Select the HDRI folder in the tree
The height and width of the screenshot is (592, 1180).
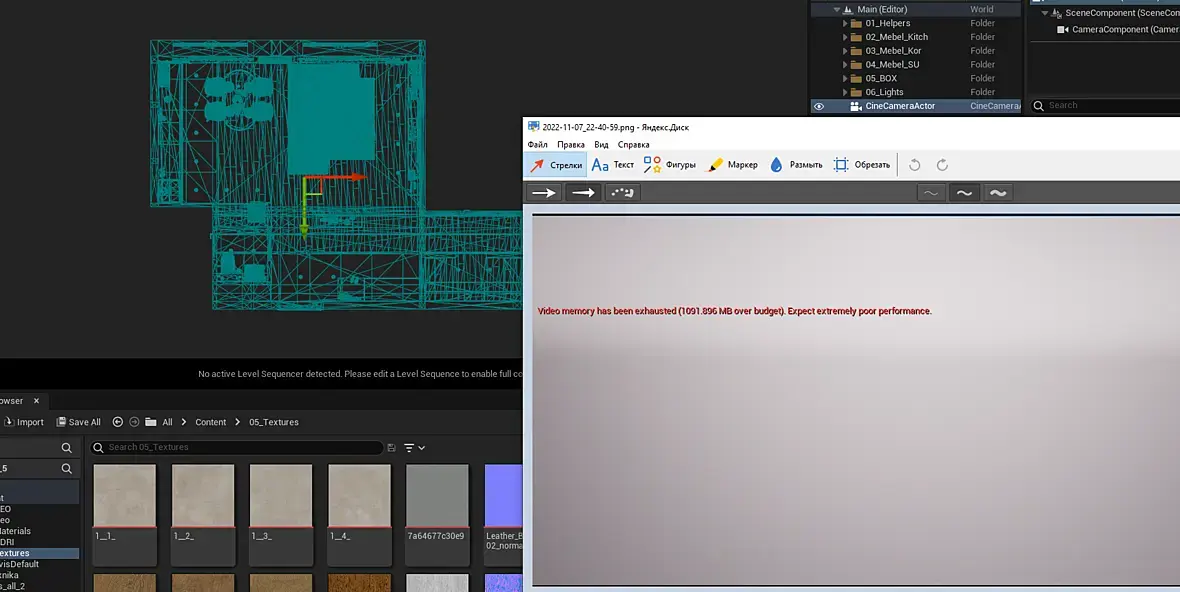tap(8, 542)
